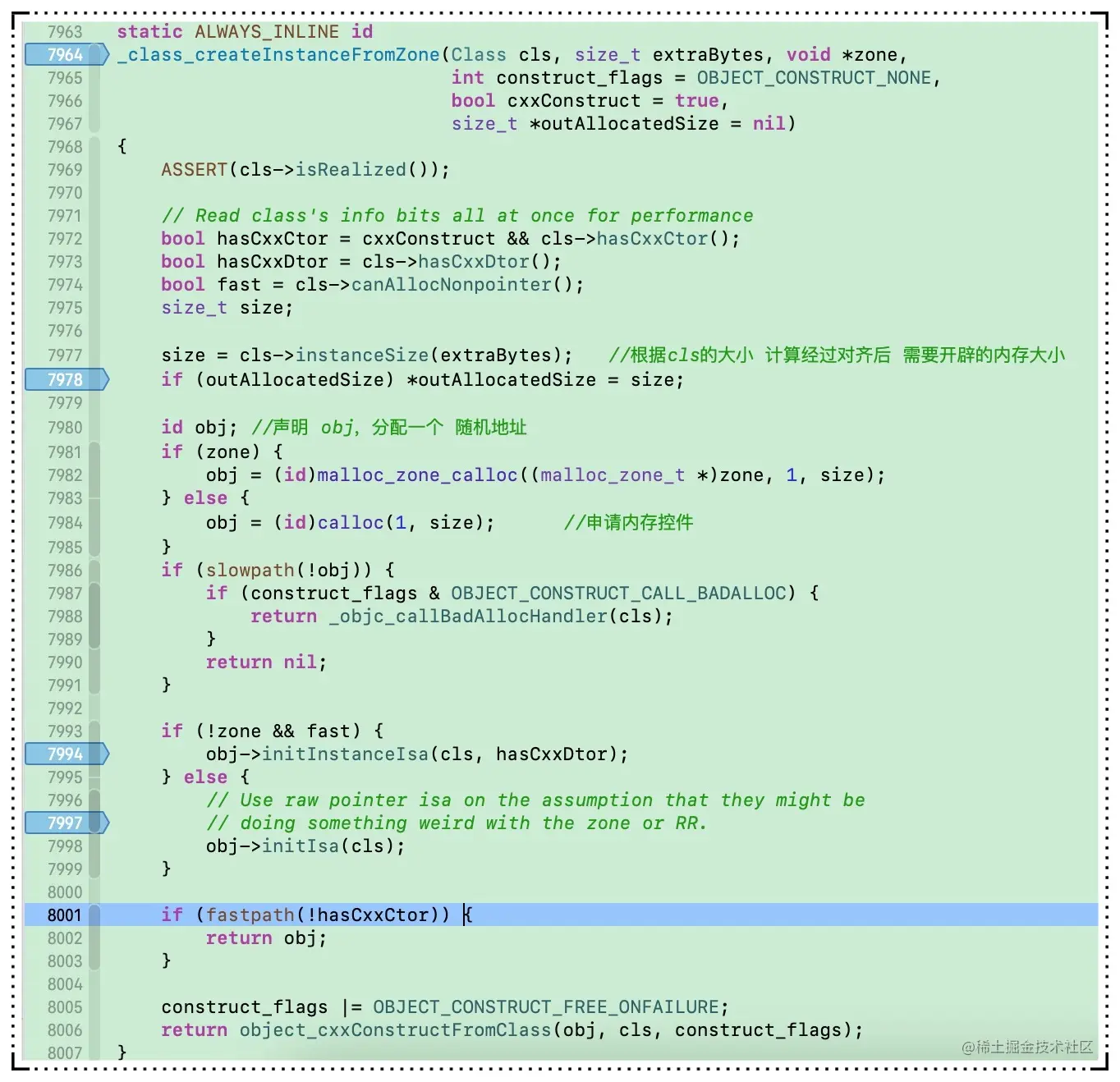Click the fold indicator next to line 8002
This screenshot has width=1120, height=1082.
pyautogui.click(x=94, y=938)
